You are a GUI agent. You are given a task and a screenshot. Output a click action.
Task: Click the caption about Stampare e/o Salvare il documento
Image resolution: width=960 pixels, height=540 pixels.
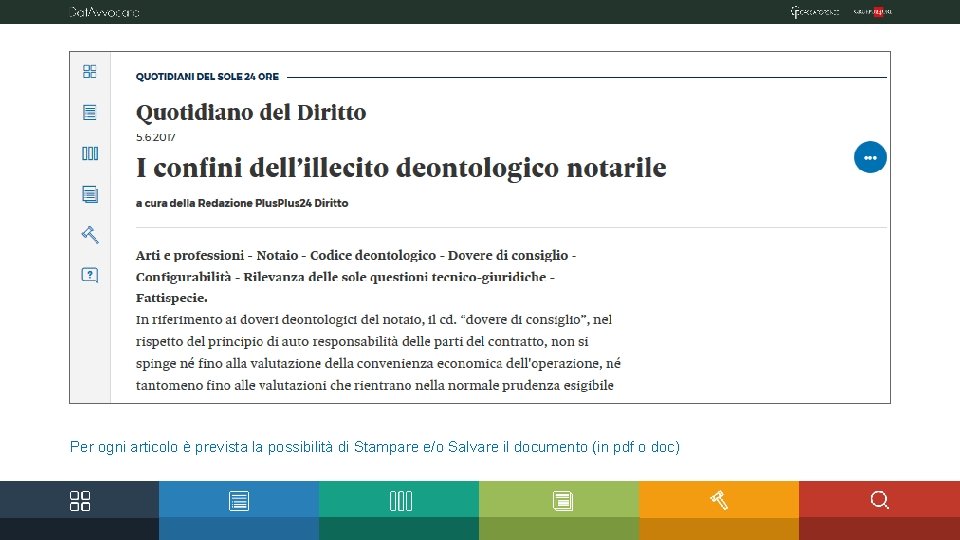click(375, 447)
